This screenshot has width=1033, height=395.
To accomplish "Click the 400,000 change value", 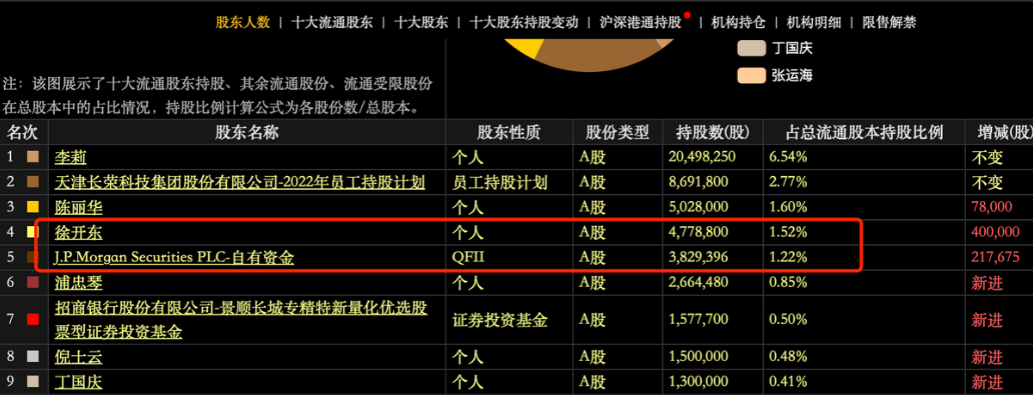I will tap(995, 232).
